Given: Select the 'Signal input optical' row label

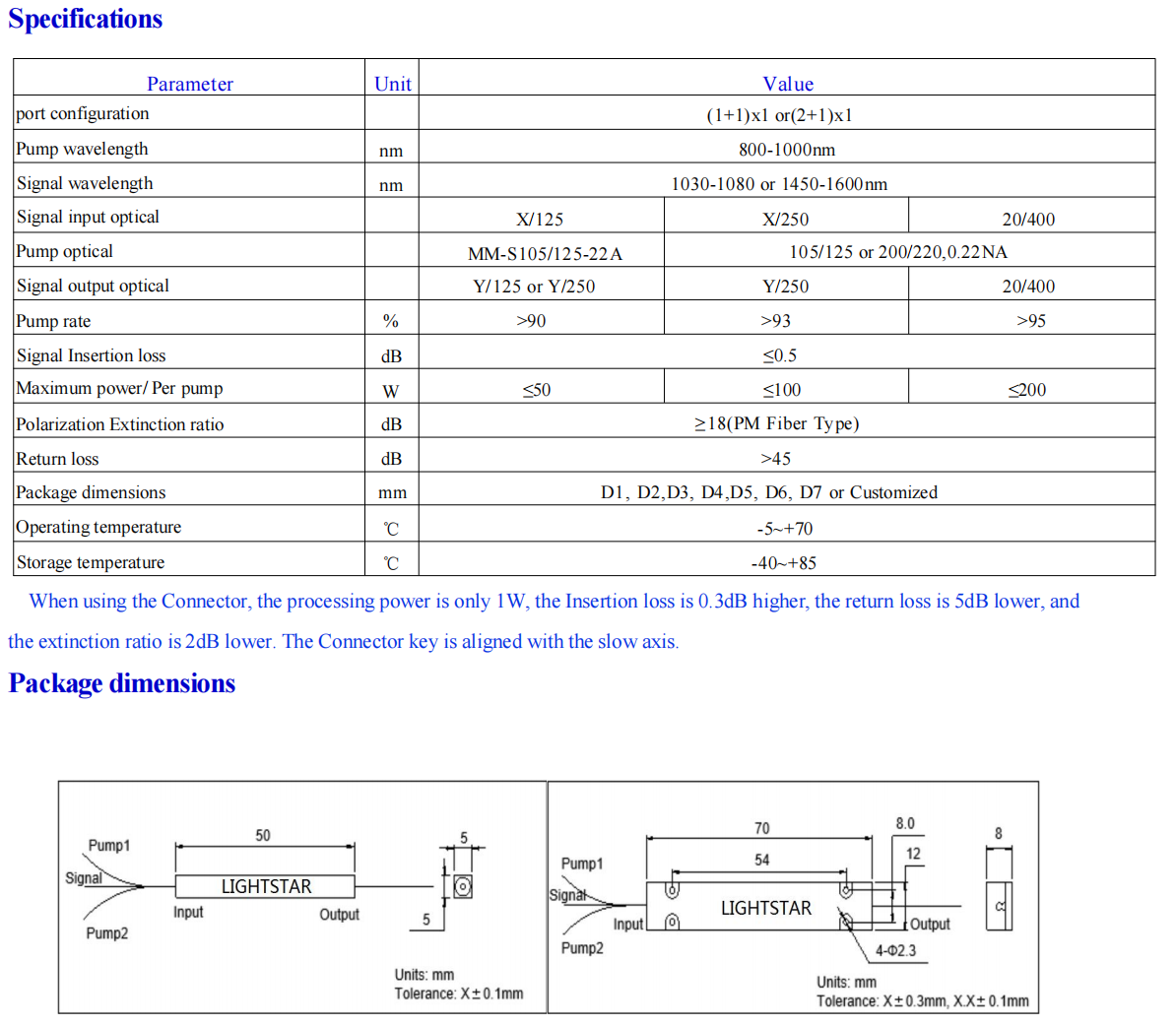Looking at the screenshot, I should [88, 217].
